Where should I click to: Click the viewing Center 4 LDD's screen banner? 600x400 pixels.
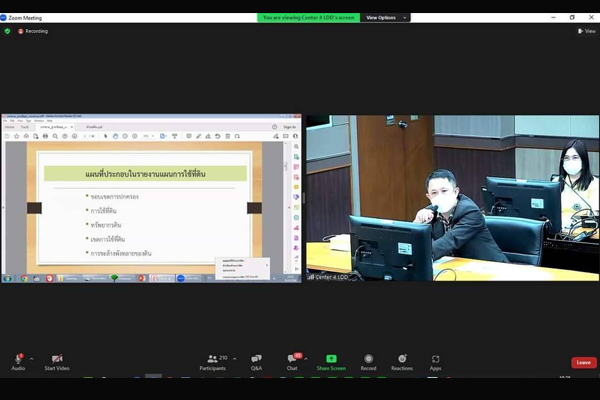308,17
